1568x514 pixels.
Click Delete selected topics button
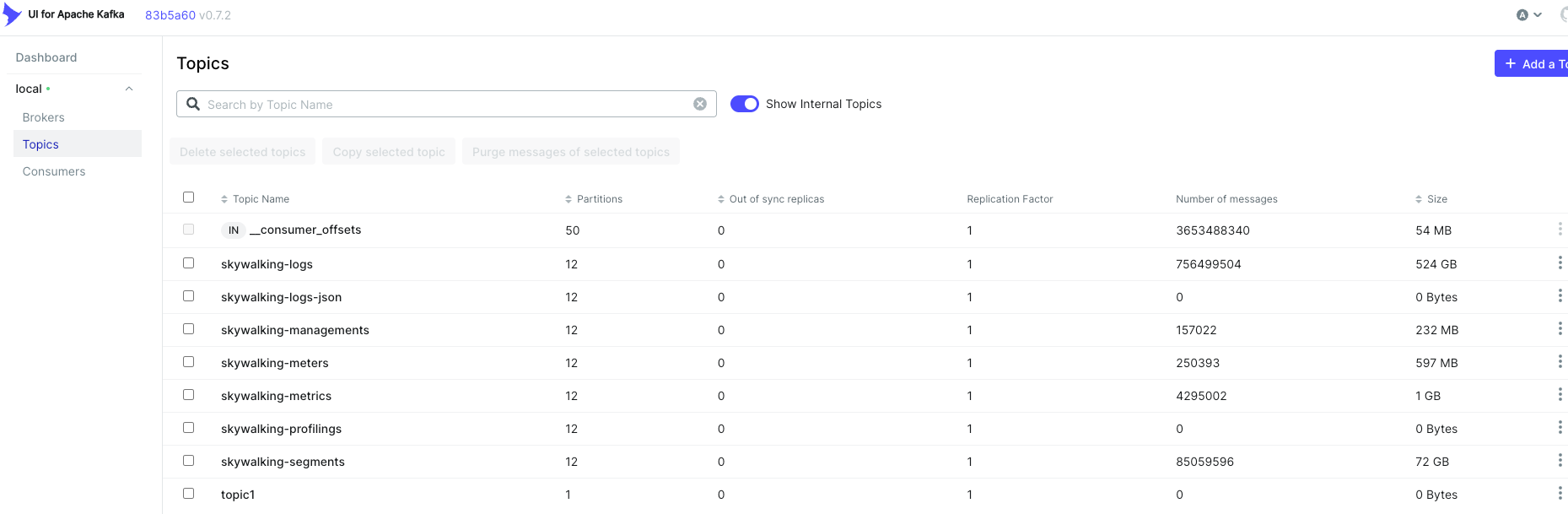click(243, 152)
